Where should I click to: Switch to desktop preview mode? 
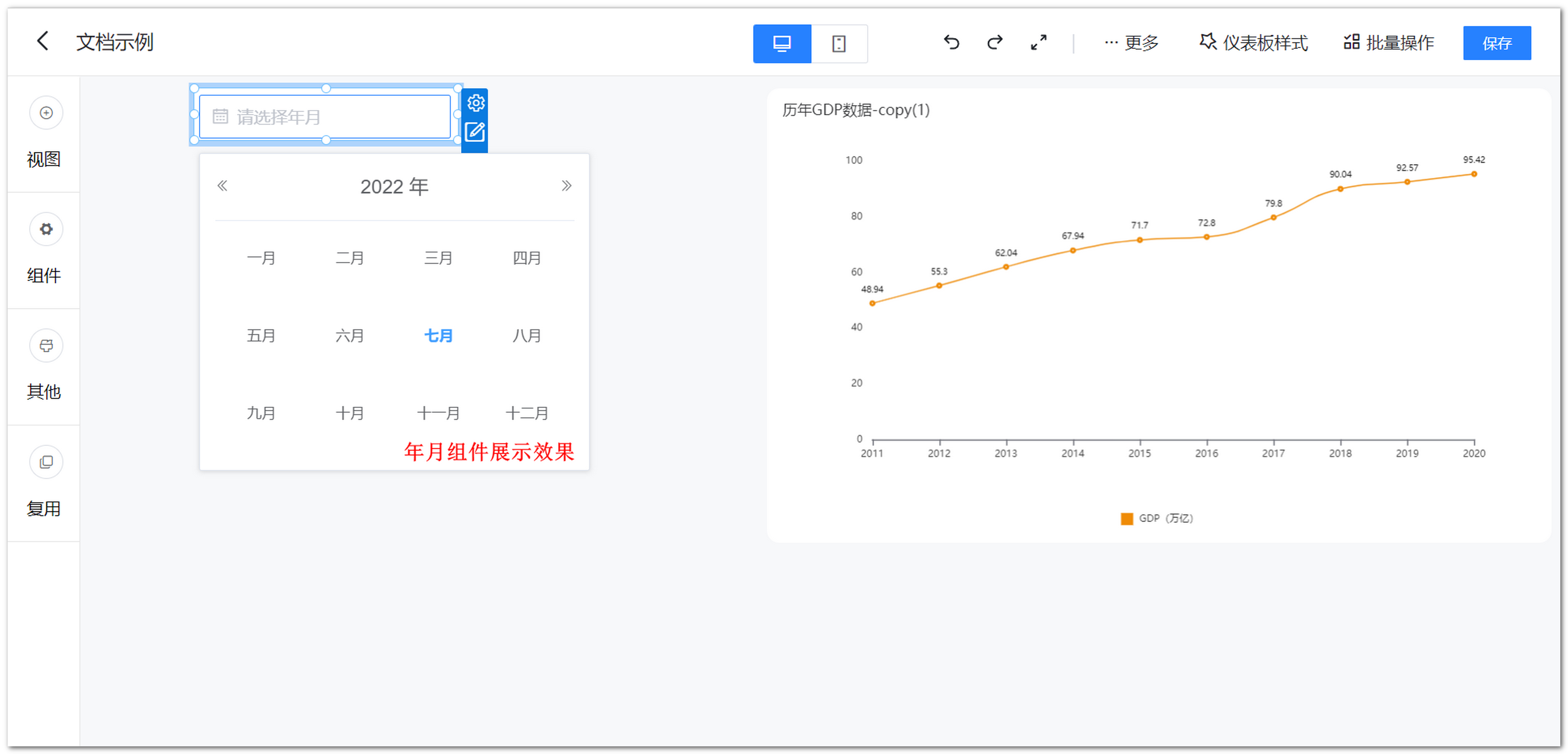(782, 43)
